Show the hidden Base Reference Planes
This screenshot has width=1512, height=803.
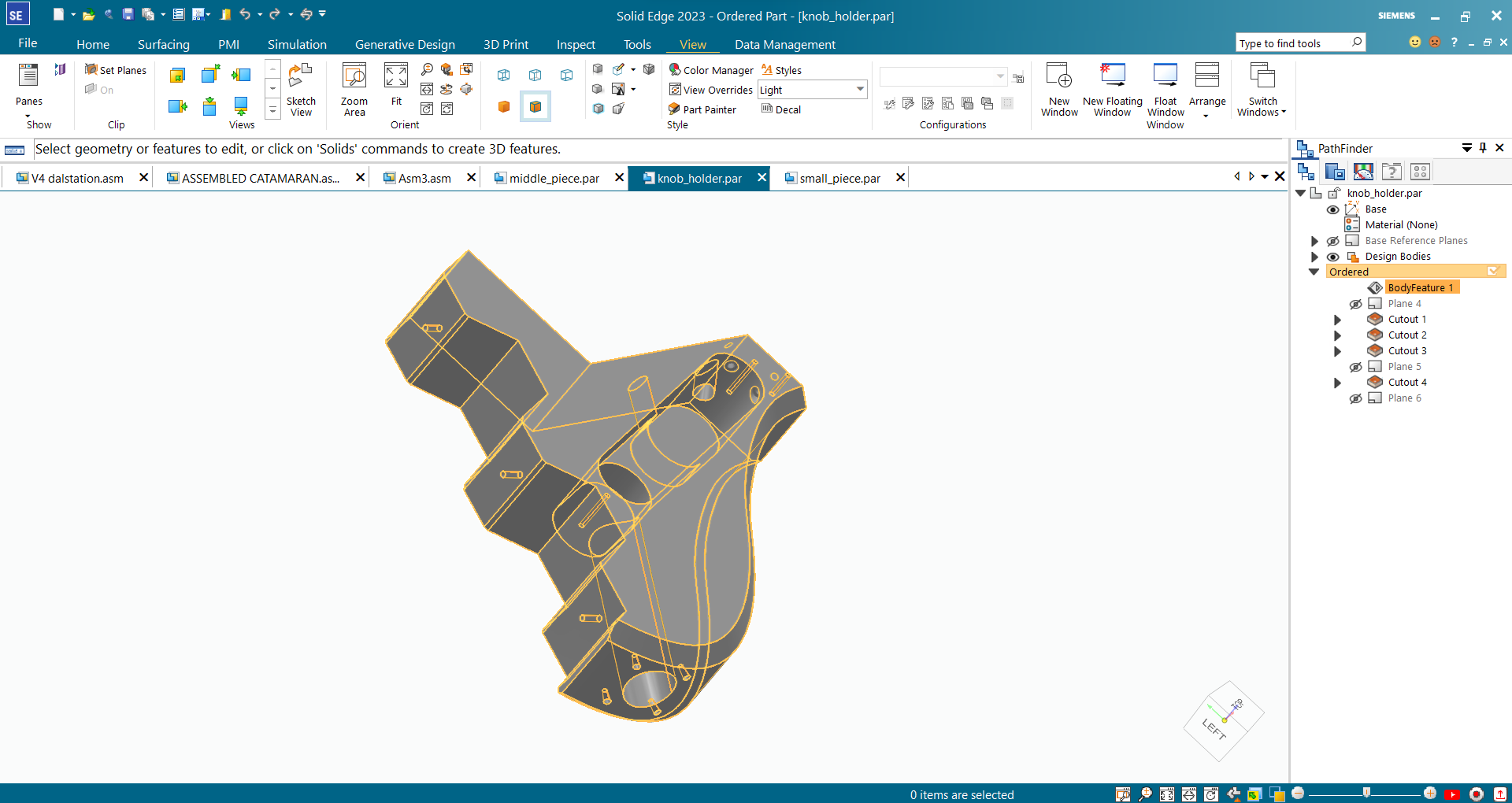[x=1332, y=241]
